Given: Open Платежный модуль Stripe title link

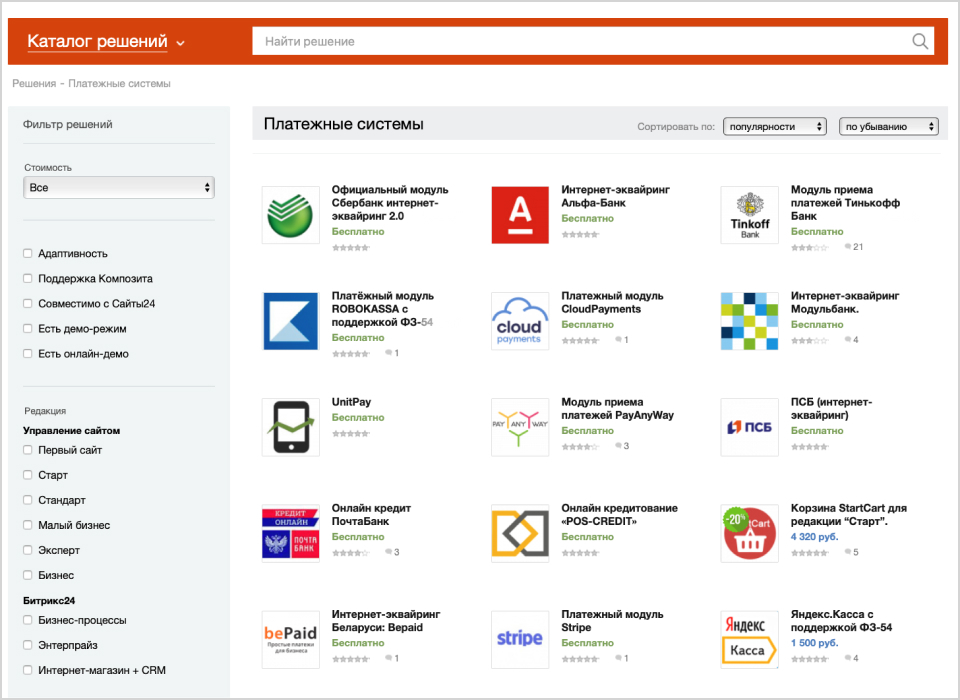Looking at the screenshot, I should pos(612,620).
